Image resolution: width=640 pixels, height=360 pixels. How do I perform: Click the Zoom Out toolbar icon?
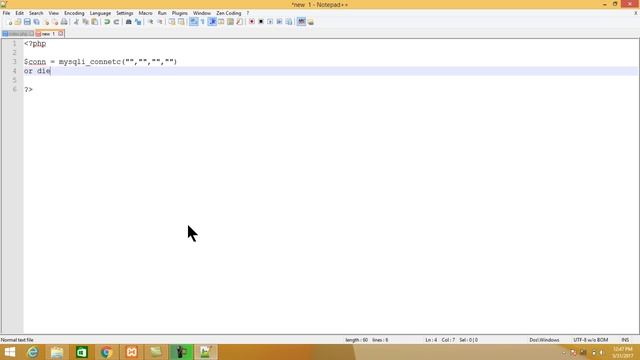(160, 22)
